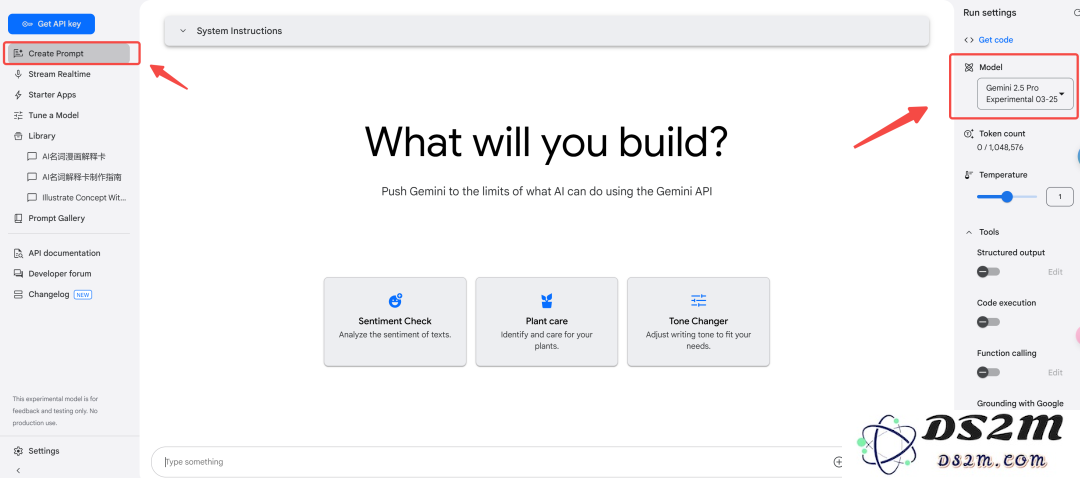The image size is (1080, 478).
Task: Collapse the Tools section chevron
Action: (970, 232)
